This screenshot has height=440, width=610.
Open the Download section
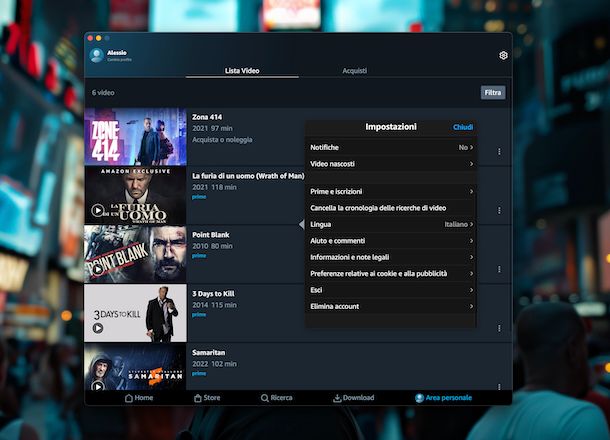[x=353, y=397]
